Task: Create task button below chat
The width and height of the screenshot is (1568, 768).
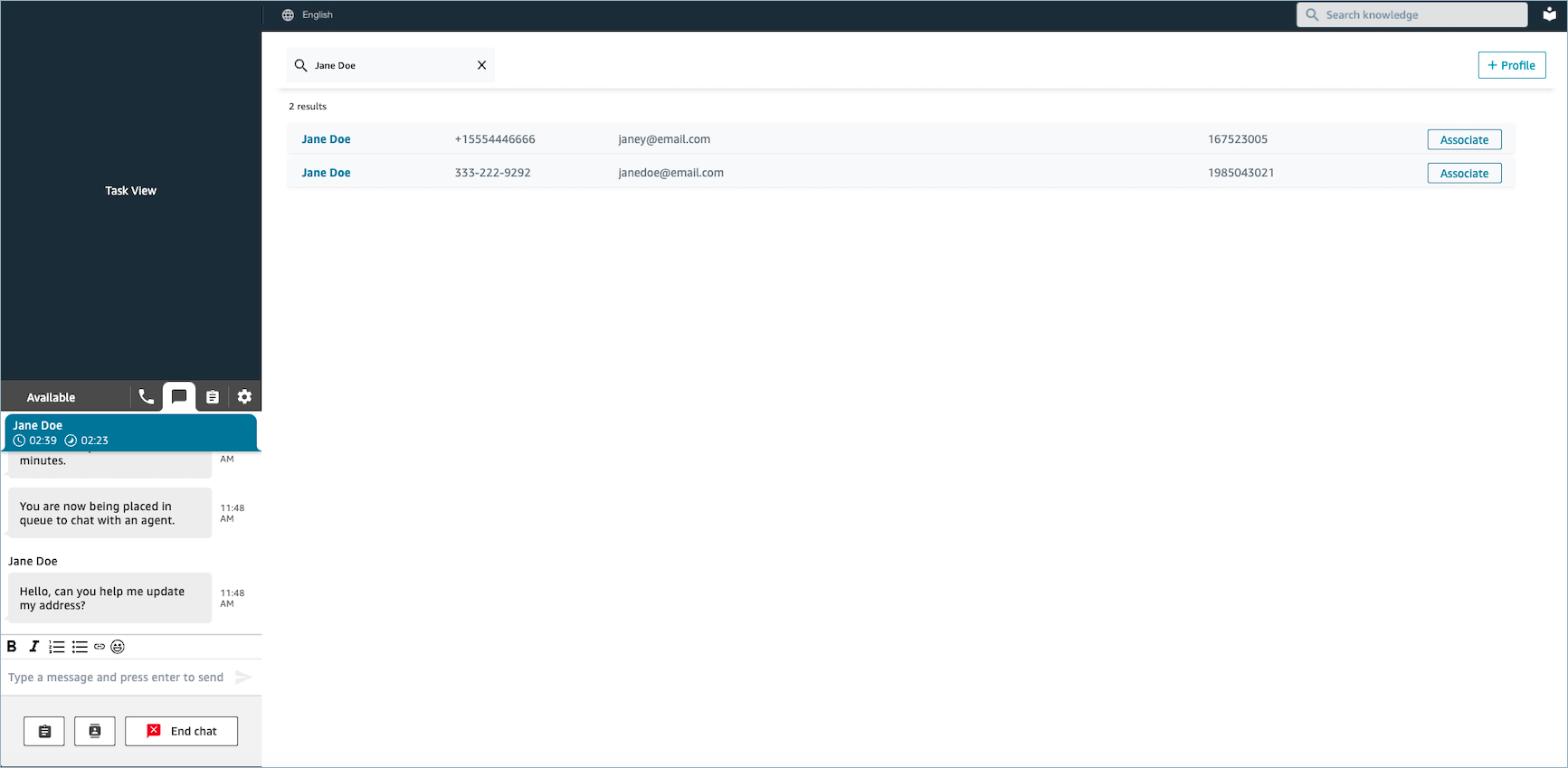Action: pos(44,731)
